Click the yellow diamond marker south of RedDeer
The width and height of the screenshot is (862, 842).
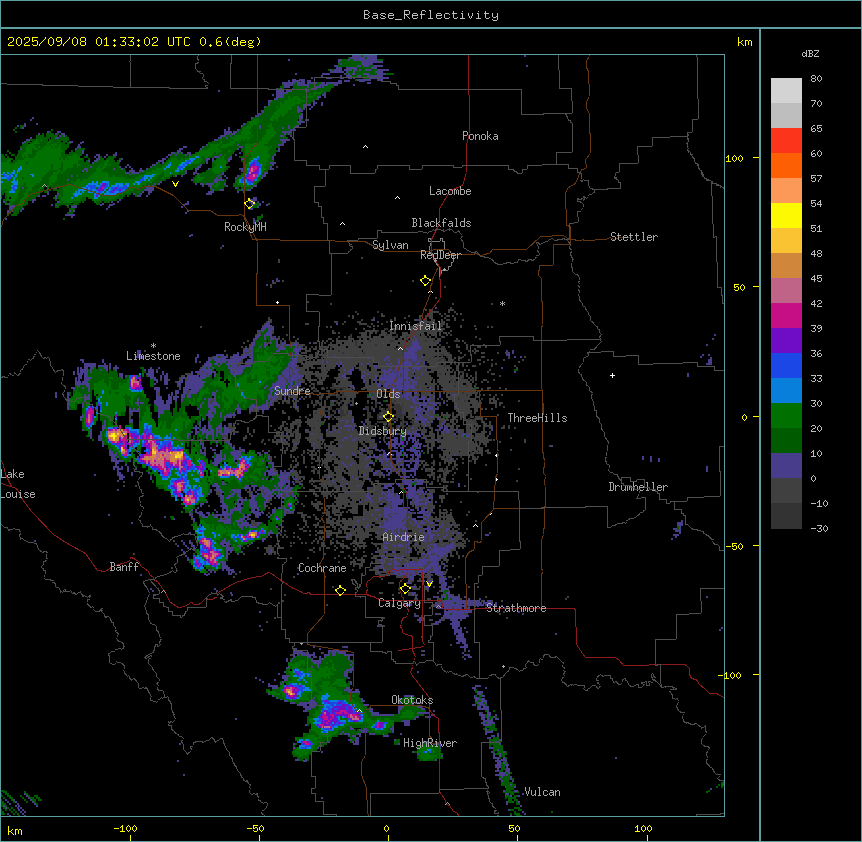pos(425,281)
